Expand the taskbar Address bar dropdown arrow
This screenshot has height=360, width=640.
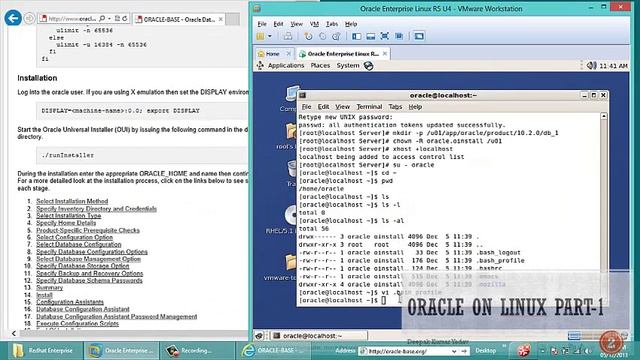pos(454,351)
